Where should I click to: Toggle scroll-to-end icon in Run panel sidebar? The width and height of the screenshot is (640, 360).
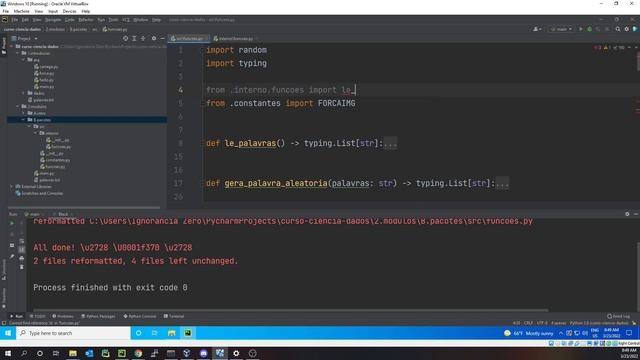(x=22, y=249)
